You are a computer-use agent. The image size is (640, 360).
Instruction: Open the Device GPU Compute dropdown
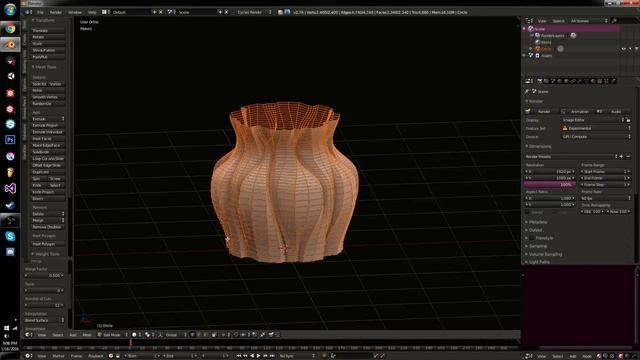tap(597, 137)
